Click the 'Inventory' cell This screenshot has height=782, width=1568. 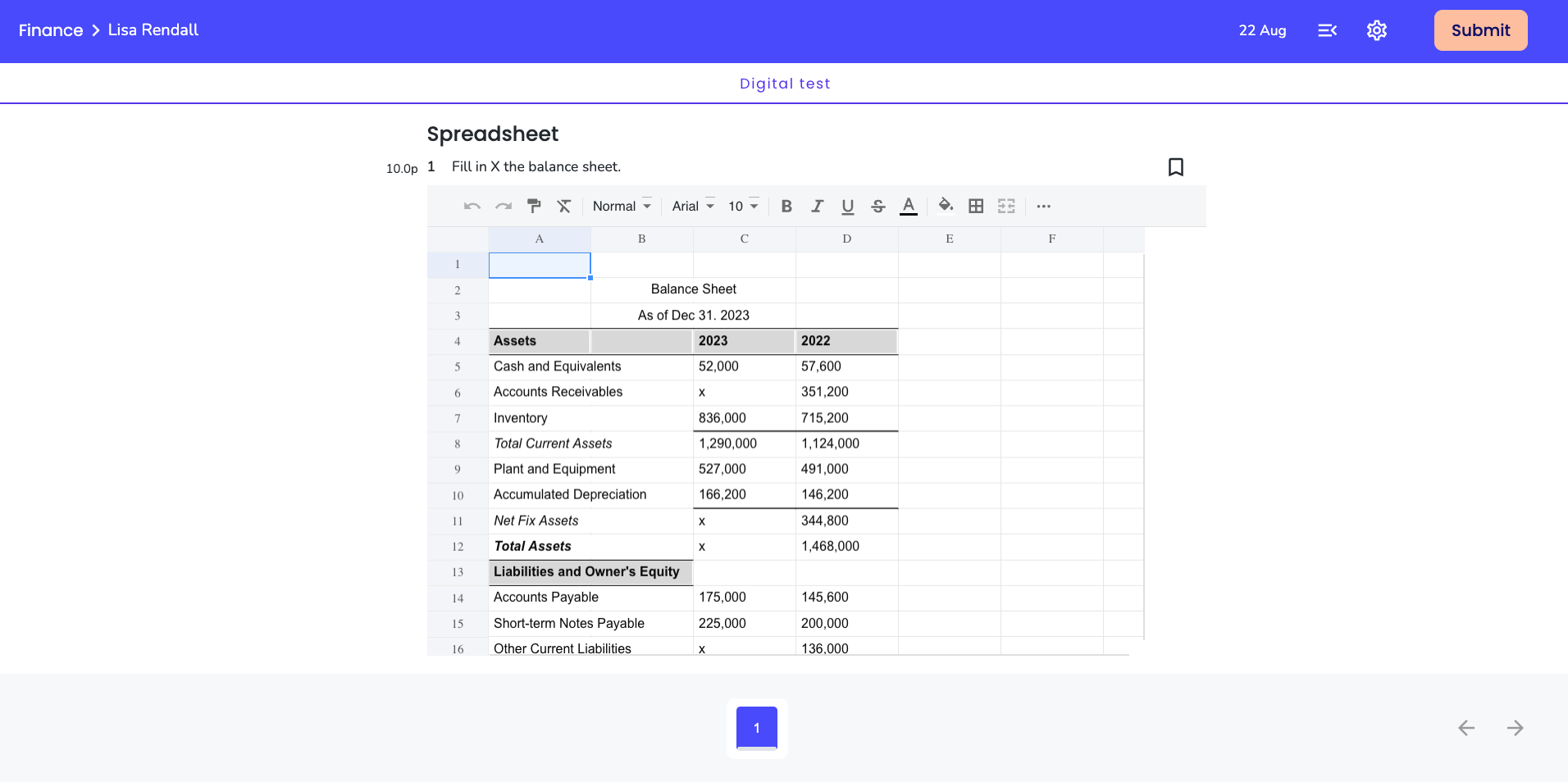(590, 418)
